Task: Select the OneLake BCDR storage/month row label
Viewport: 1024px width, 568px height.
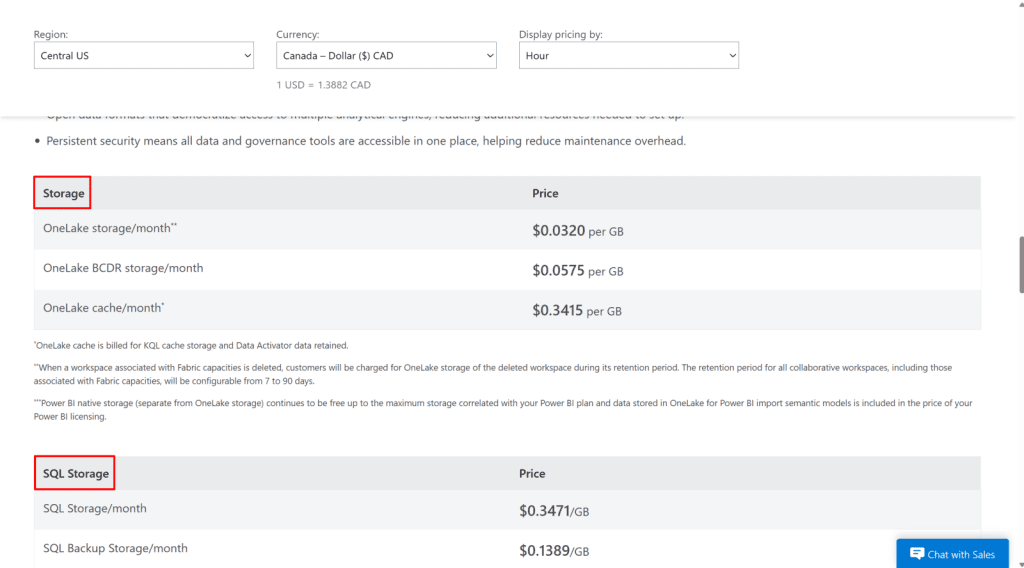Action: pos(123,268)
